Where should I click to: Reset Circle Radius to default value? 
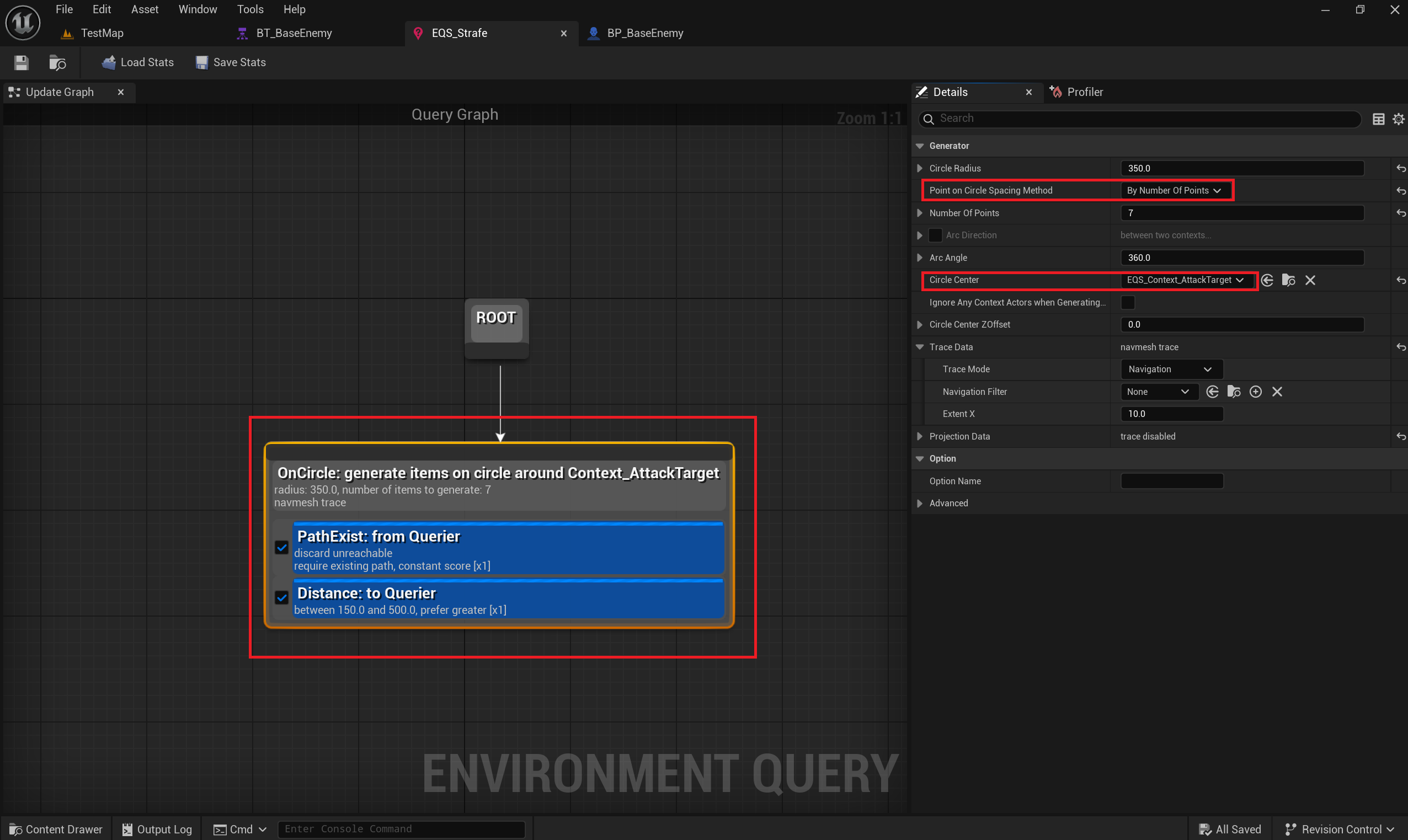coord(1401,168)
